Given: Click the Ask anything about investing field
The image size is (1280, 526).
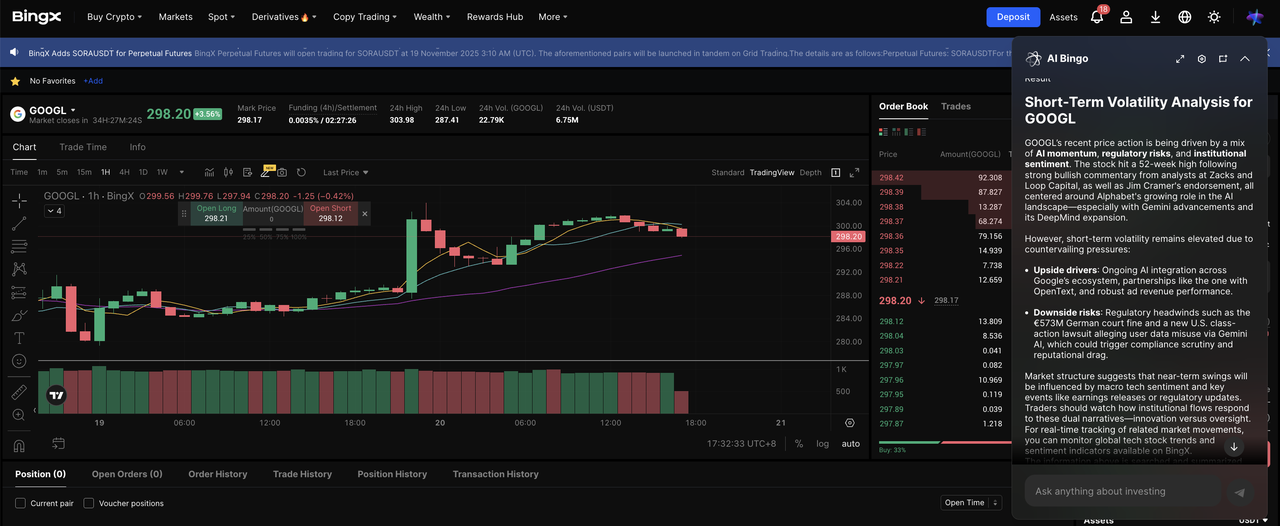Looking at the screenshot, I should point(1120,491).
